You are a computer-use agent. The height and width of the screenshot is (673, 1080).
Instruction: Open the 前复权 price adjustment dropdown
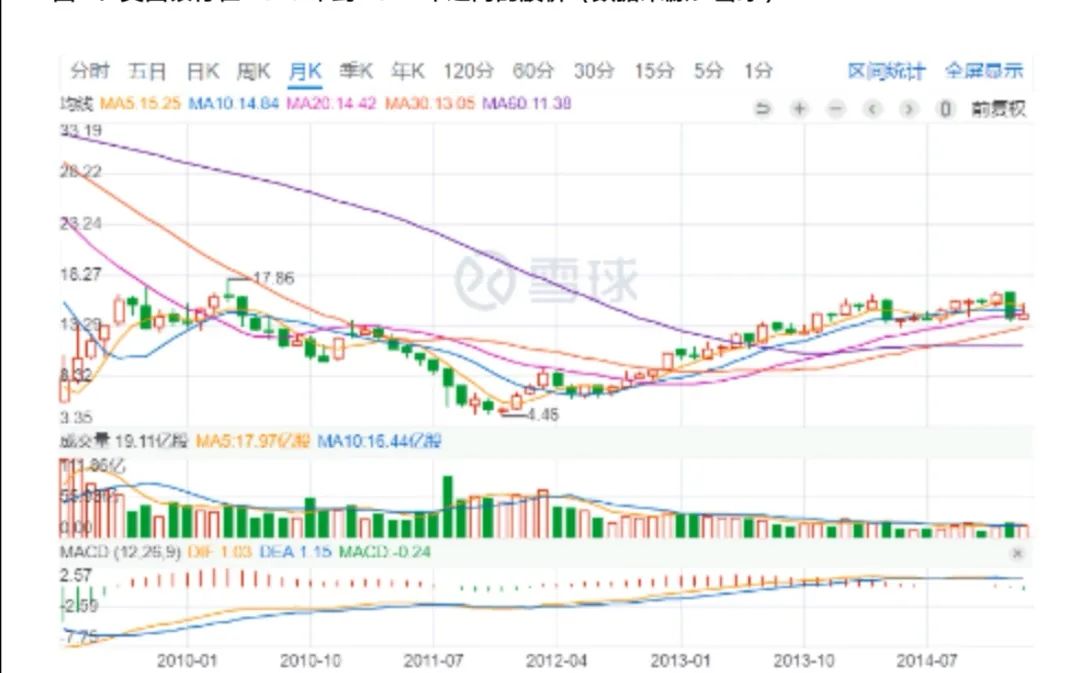[999, 109]
